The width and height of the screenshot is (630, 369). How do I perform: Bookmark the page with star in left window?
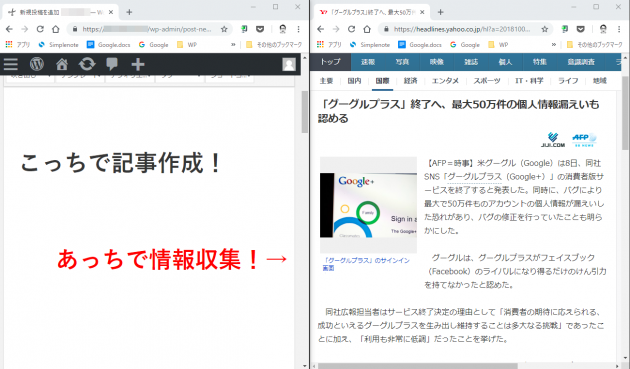click(x=224, y=29)
